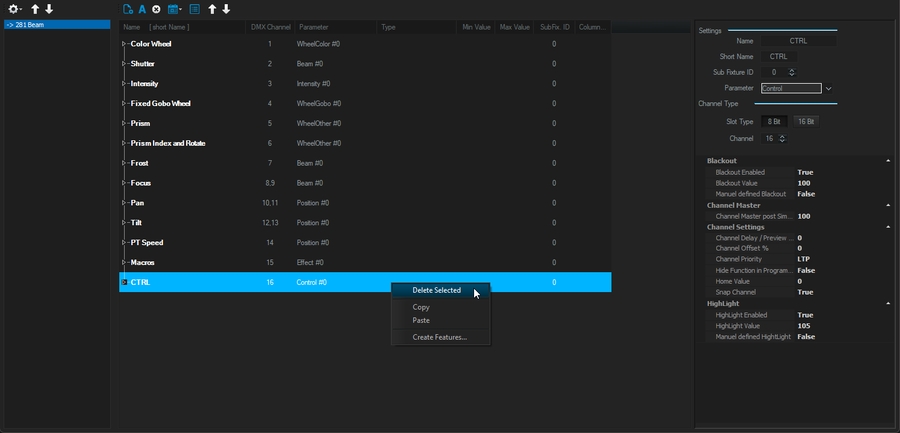Select the 281 Beam fixture entry
The height and width of the screenshot is (433, 900).
click(56, 24)
